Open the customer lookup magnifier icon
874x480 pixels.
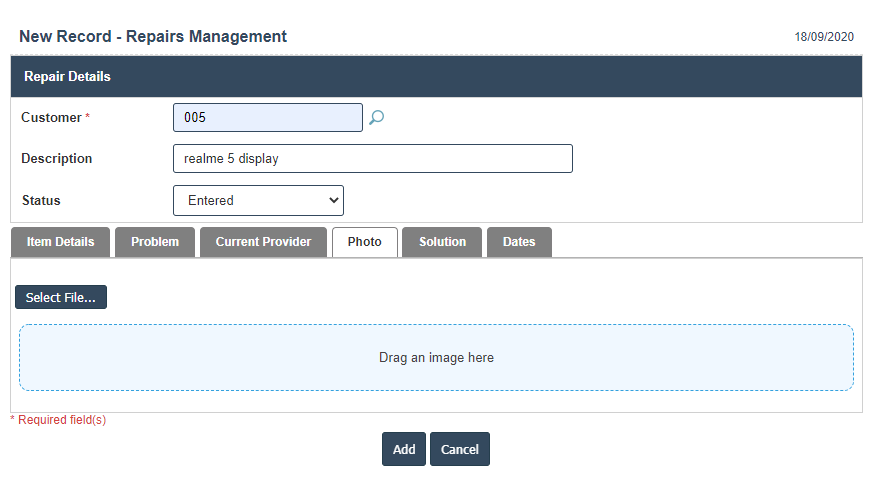[376, 118]
